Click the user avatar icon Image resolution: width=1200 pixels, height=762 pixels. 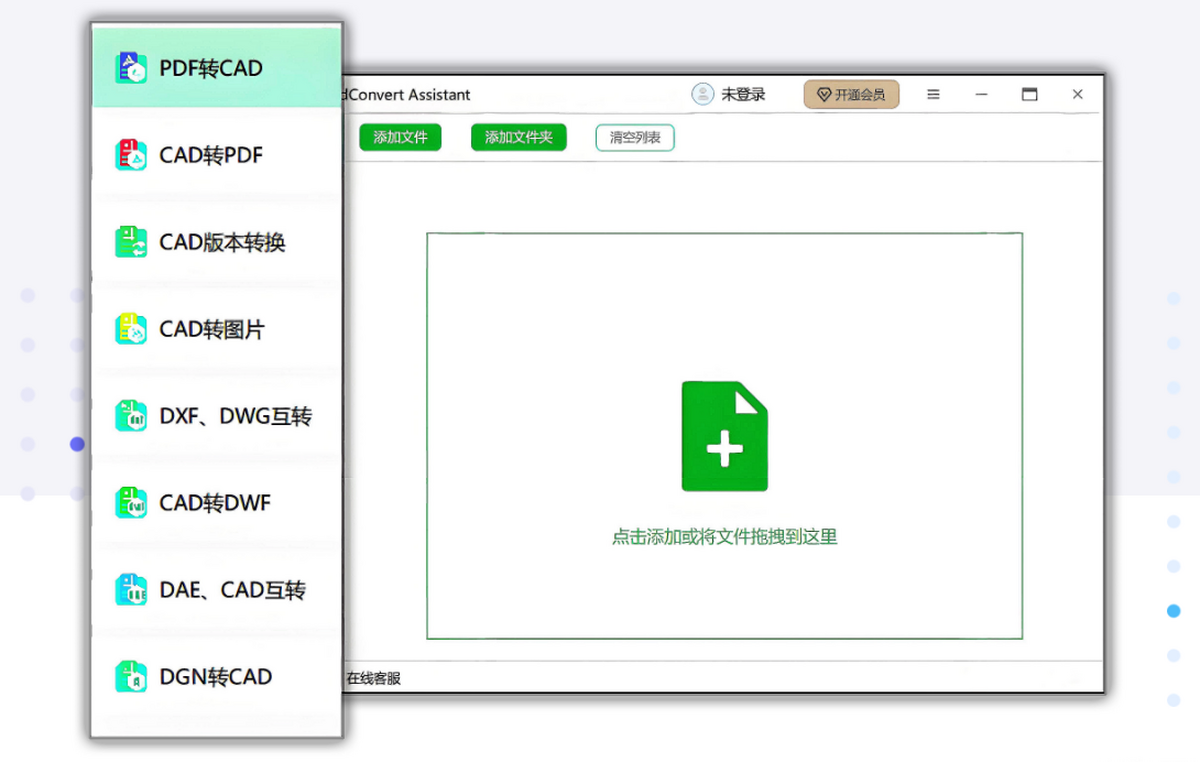(703, 94)
